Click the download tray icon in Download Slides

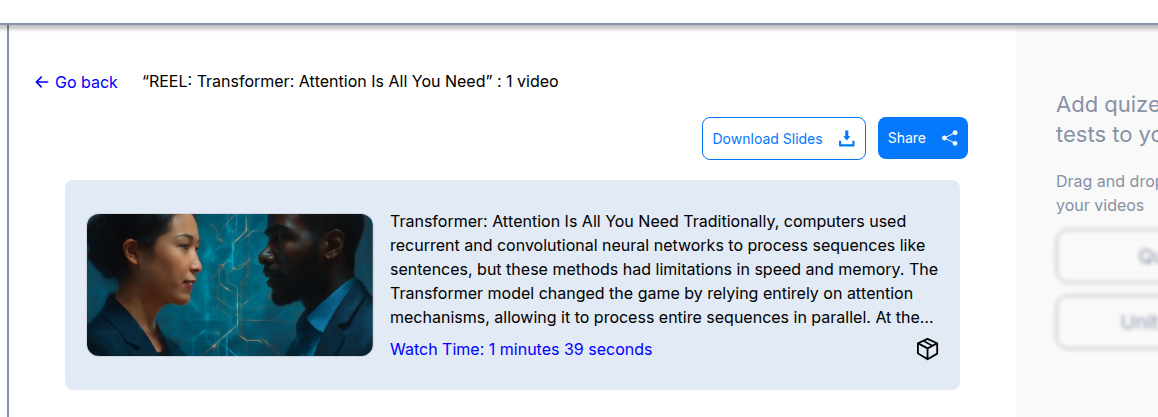point(846,138)
